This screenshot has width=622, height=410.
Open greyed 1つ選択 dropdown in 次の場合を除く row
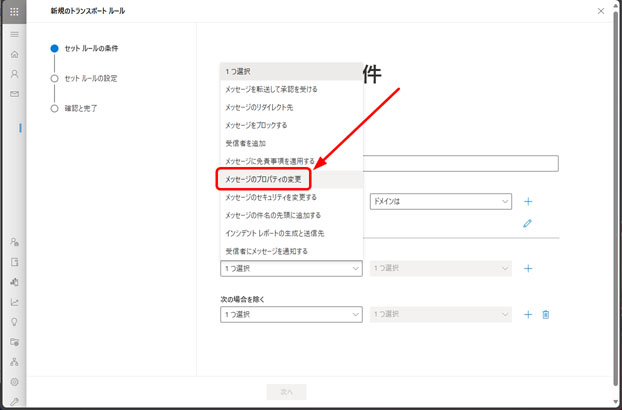pyautogui.click(x=441, y=314)
